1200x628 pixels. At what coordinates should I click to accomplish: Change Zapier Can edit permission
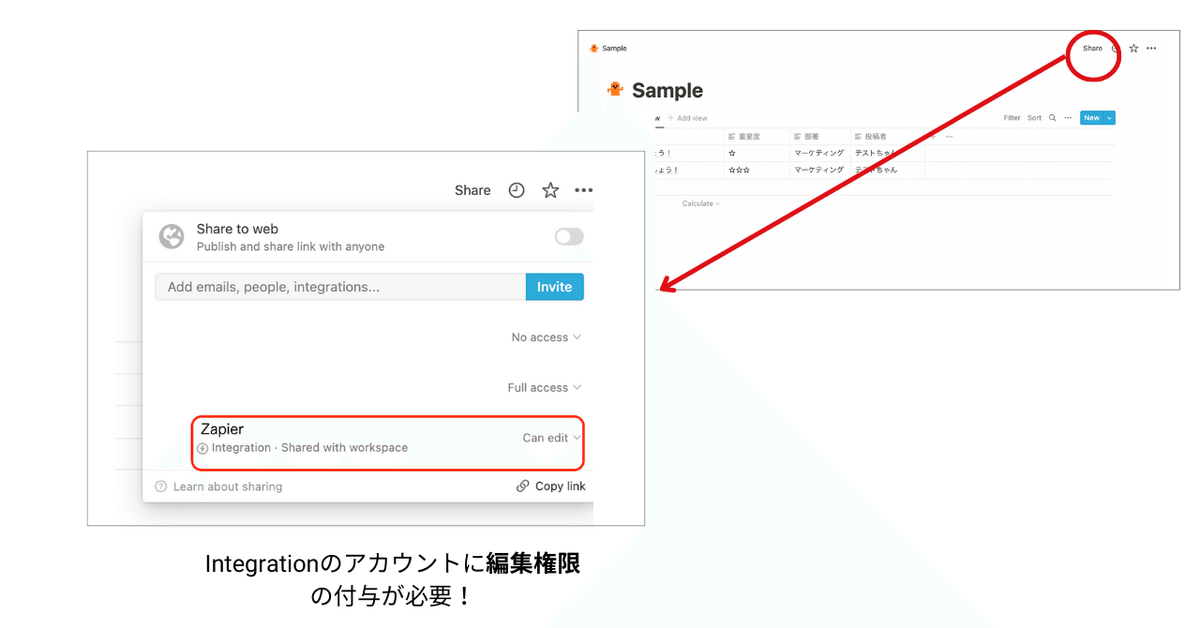coord(552,438)
